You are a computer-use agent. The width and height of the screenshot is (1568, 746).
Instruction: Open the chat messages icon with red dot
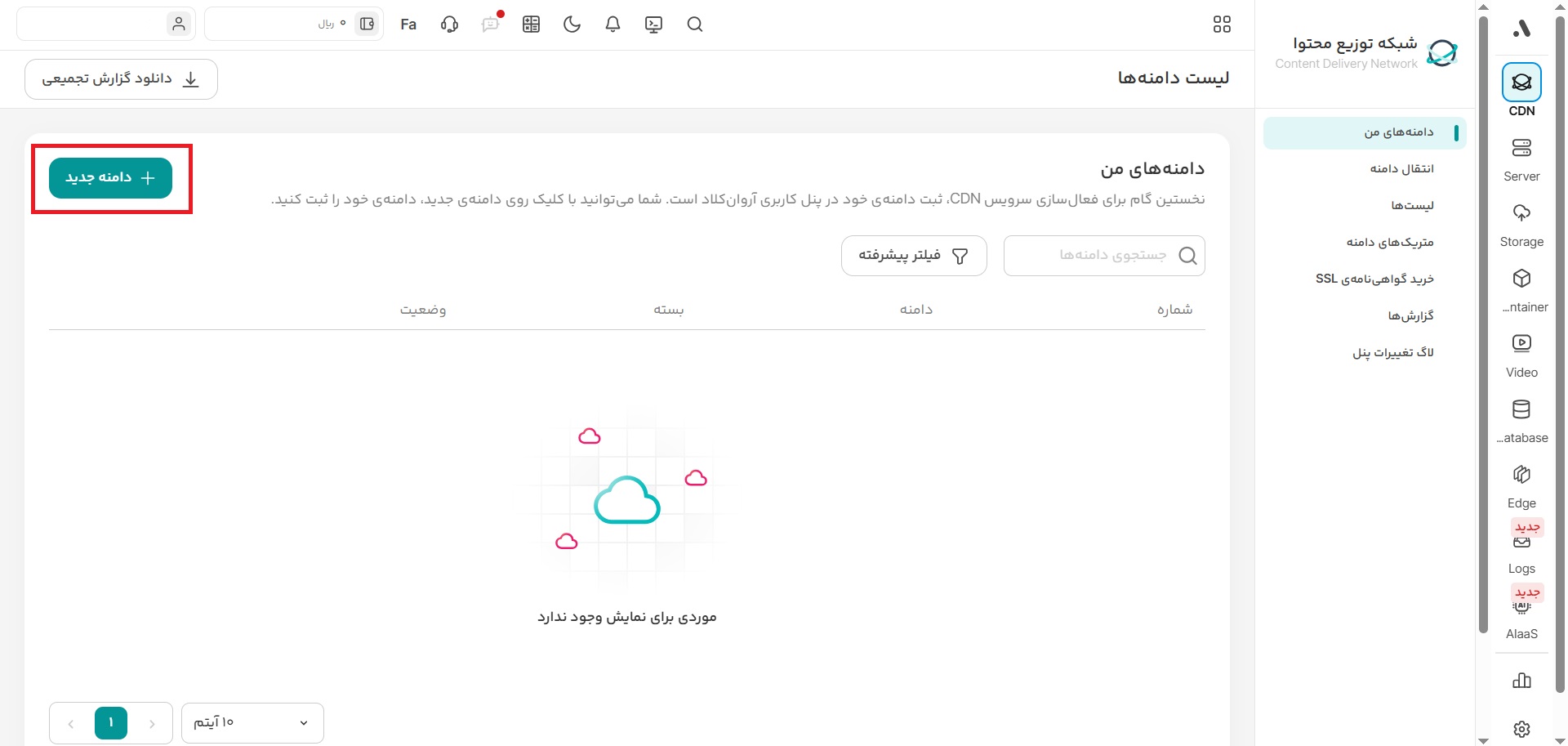click(491, 24)
